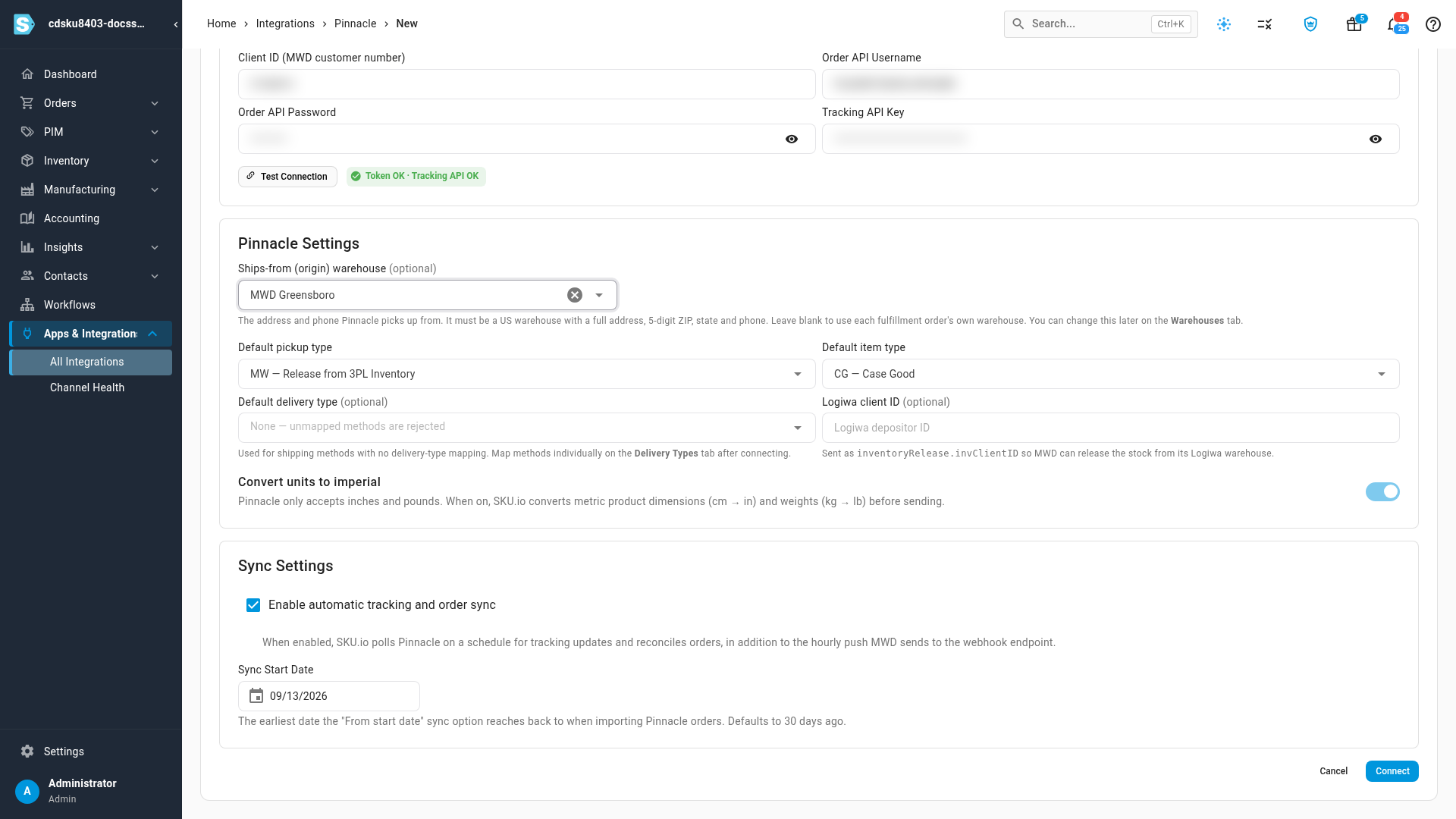Viewport: 1456px width, 819px height.
Task: Open the notifications bell icon
Action: 1394,24
